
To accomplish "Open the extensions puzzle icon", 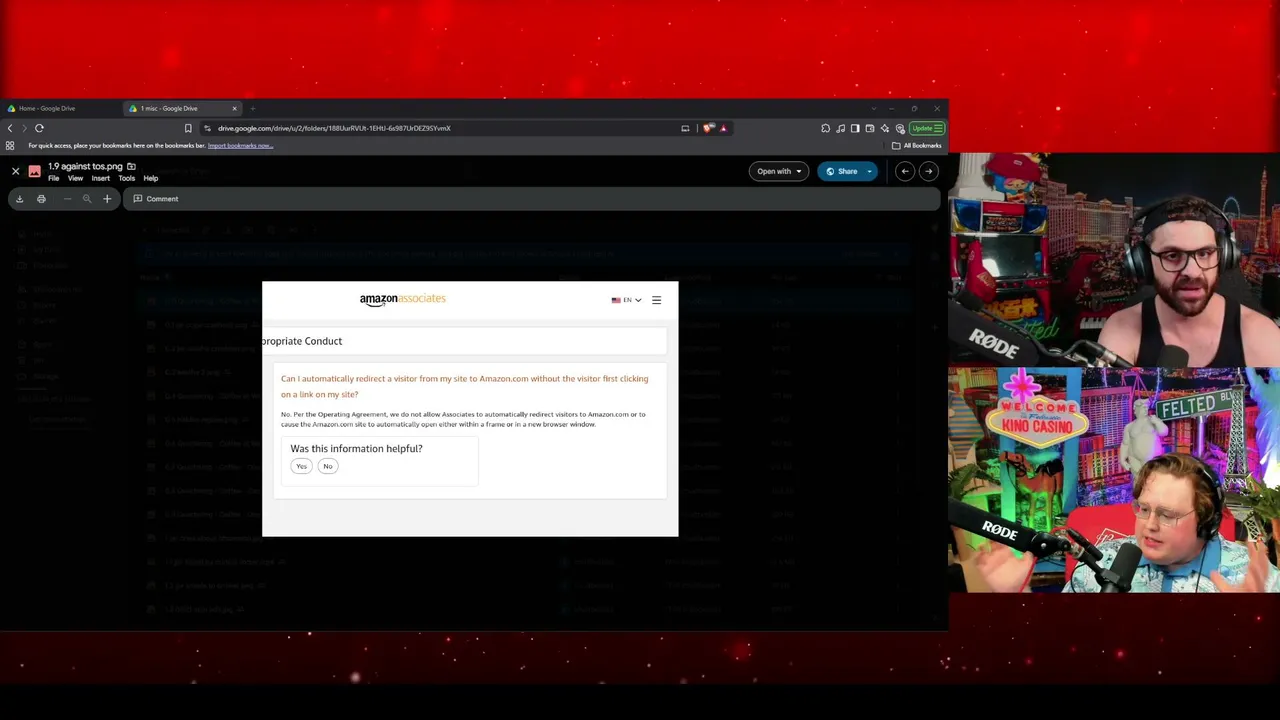I will (x=826, y=128).
